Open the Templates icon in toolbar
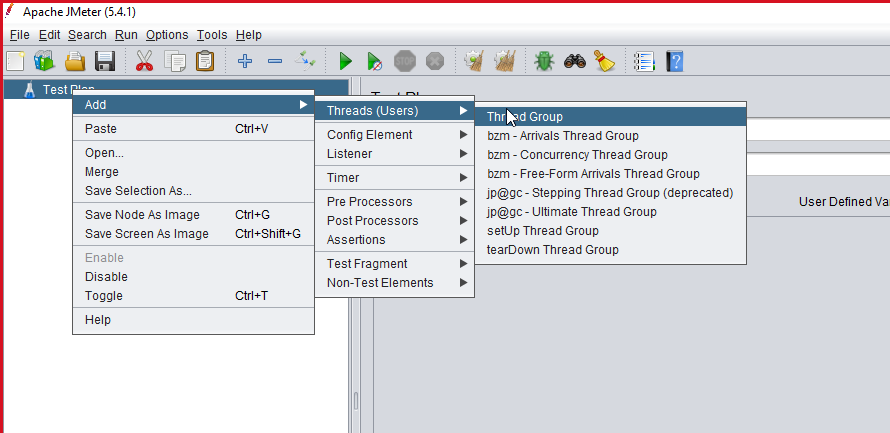 44,61
